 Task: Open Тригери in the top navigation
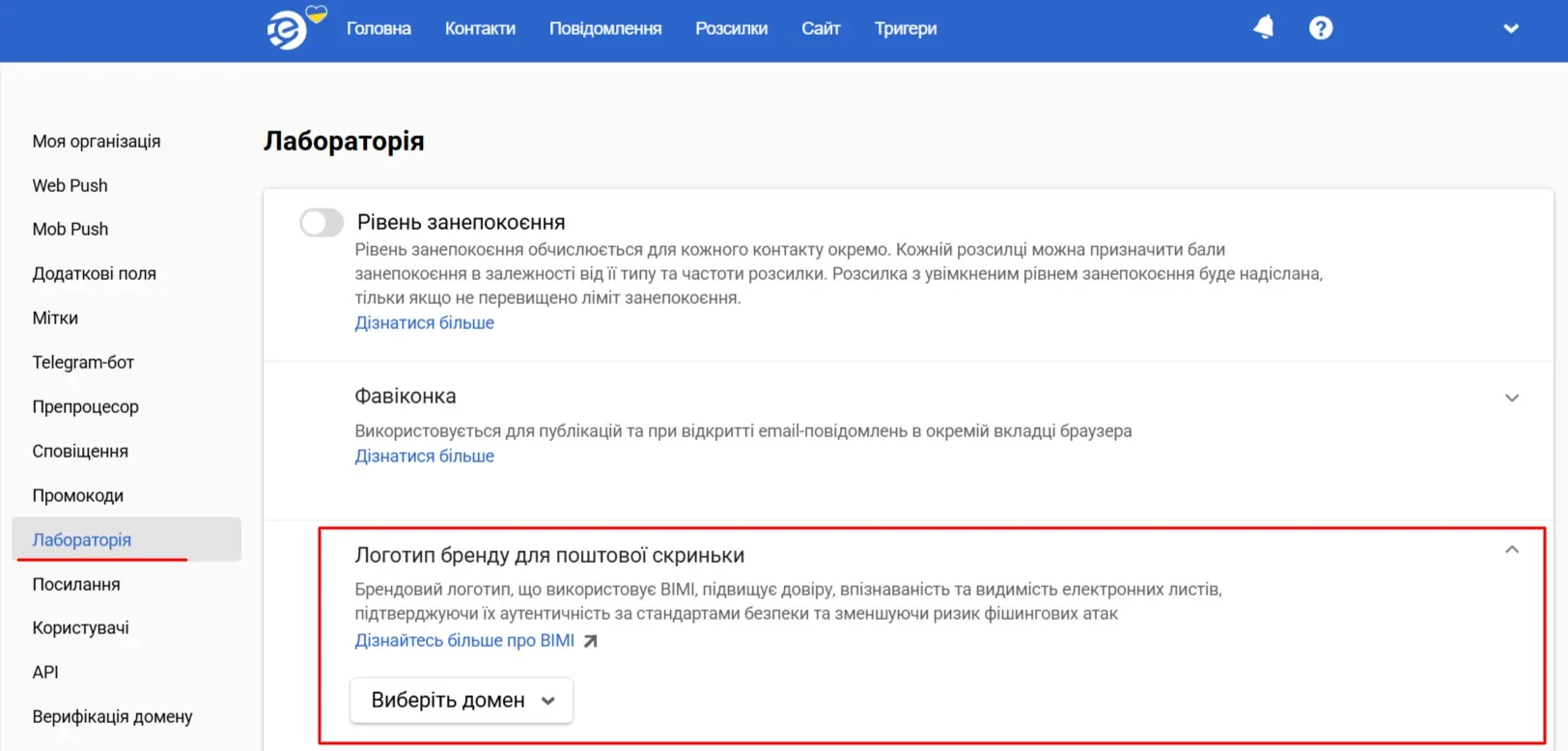point(905,29)
